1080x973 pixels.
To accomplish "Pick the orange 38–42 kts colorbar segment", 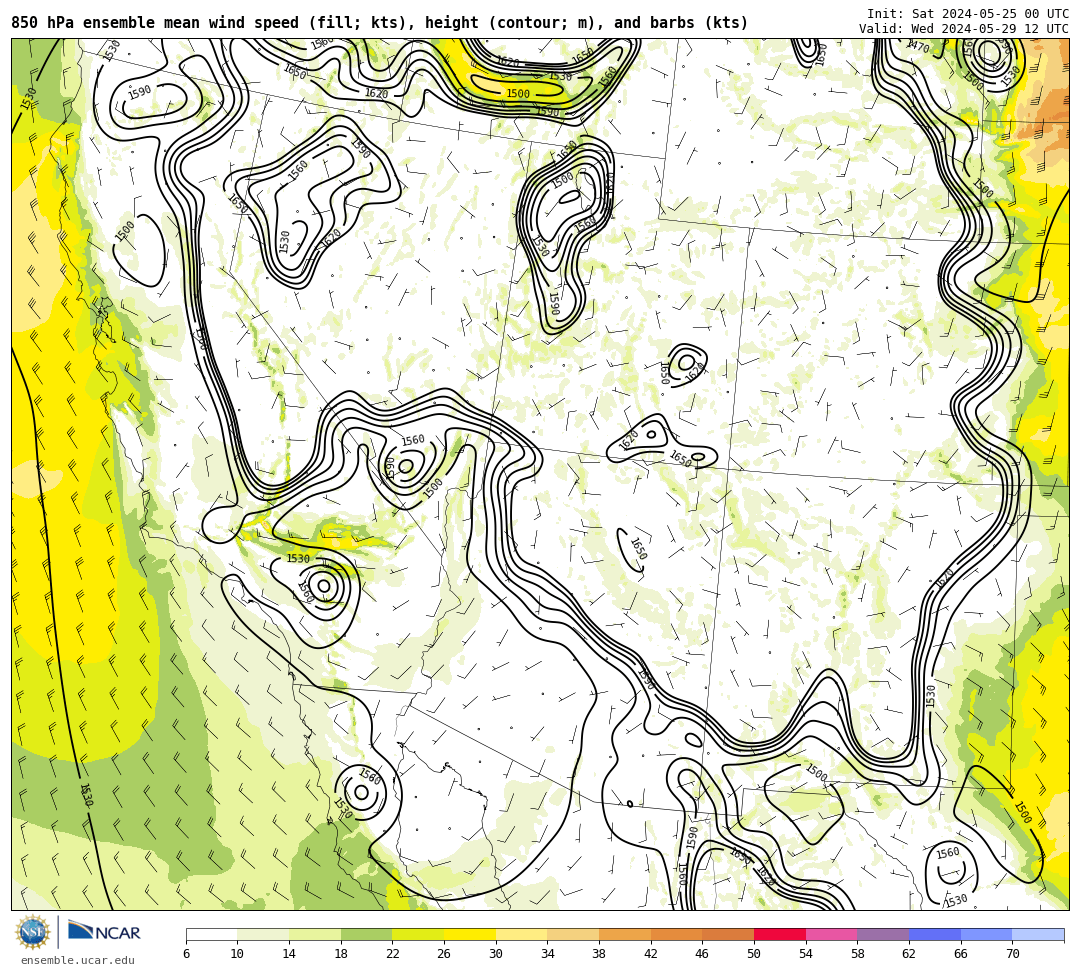I will tap(625, 934).
